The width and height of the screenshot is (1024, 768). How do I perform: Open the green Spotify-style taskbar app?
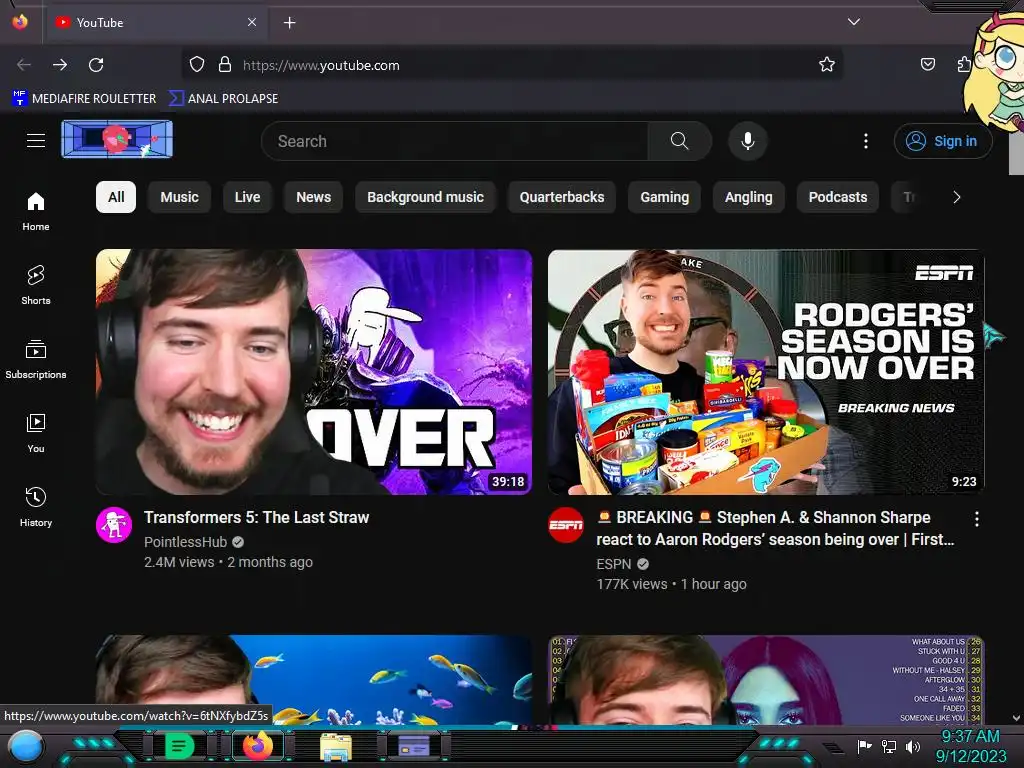(179, 746)
